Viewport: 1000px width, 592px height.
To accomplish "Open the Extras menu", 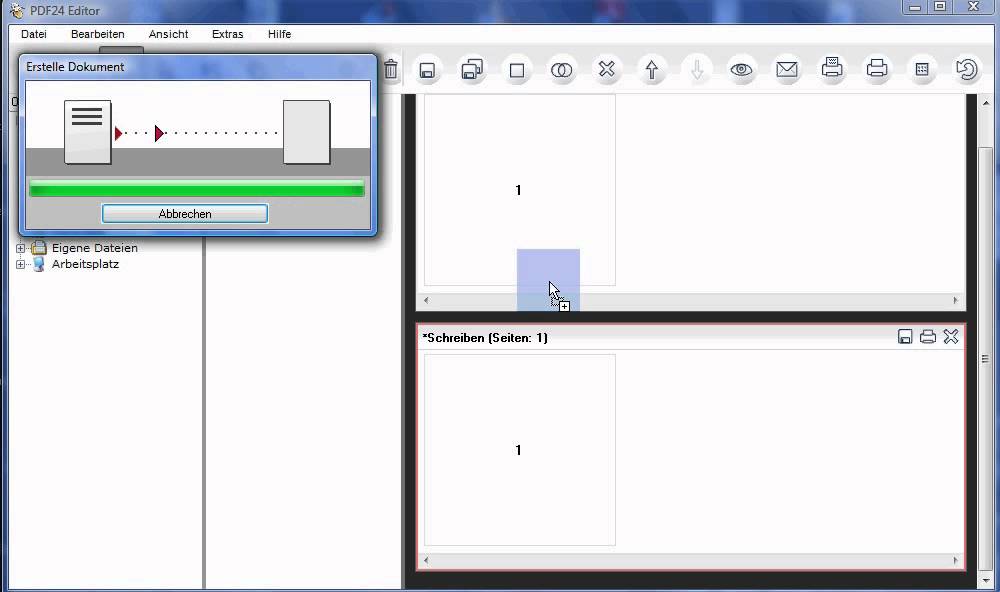I will point(228,34).
